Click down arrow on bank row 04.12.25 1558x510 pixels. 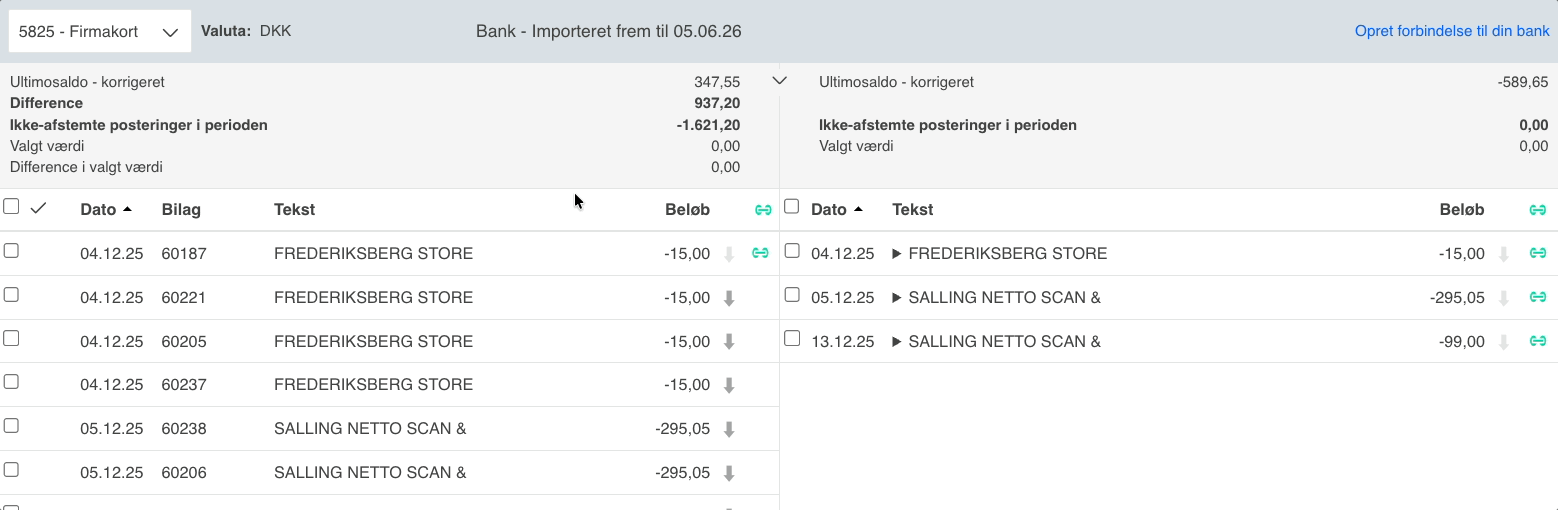pyautogui.click(x=1503, y=254)
